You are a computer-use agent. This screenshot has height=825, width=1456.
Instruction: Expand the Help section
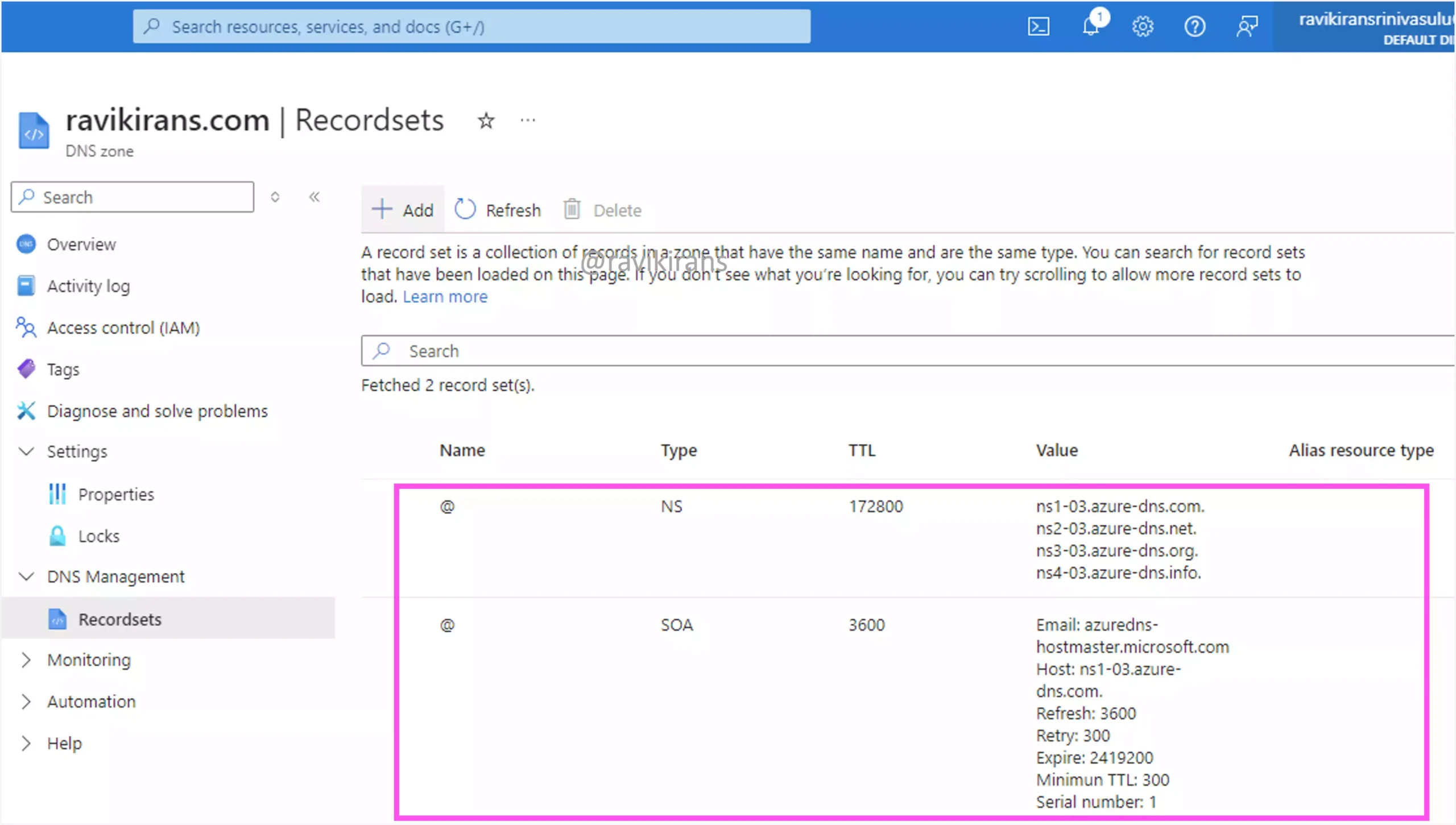click(26, 744)
